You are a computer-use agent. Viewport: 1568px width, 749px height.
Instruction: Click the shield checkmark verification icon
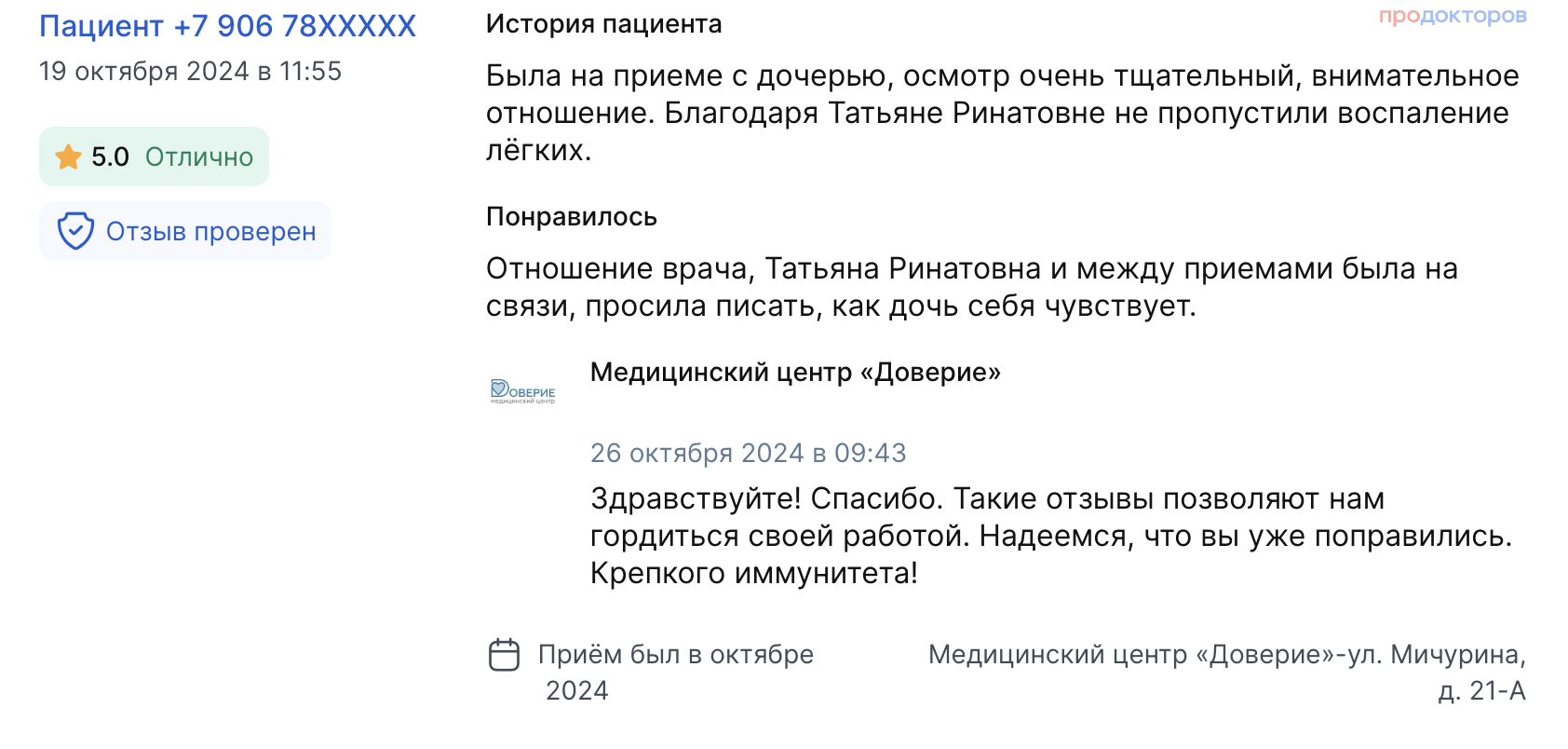[x=75, y=231]
